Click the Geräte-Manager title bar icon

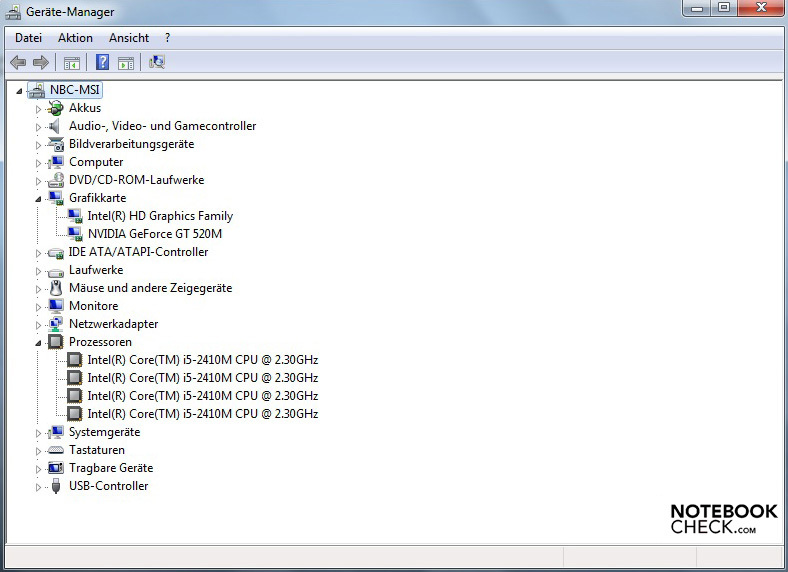14,12
